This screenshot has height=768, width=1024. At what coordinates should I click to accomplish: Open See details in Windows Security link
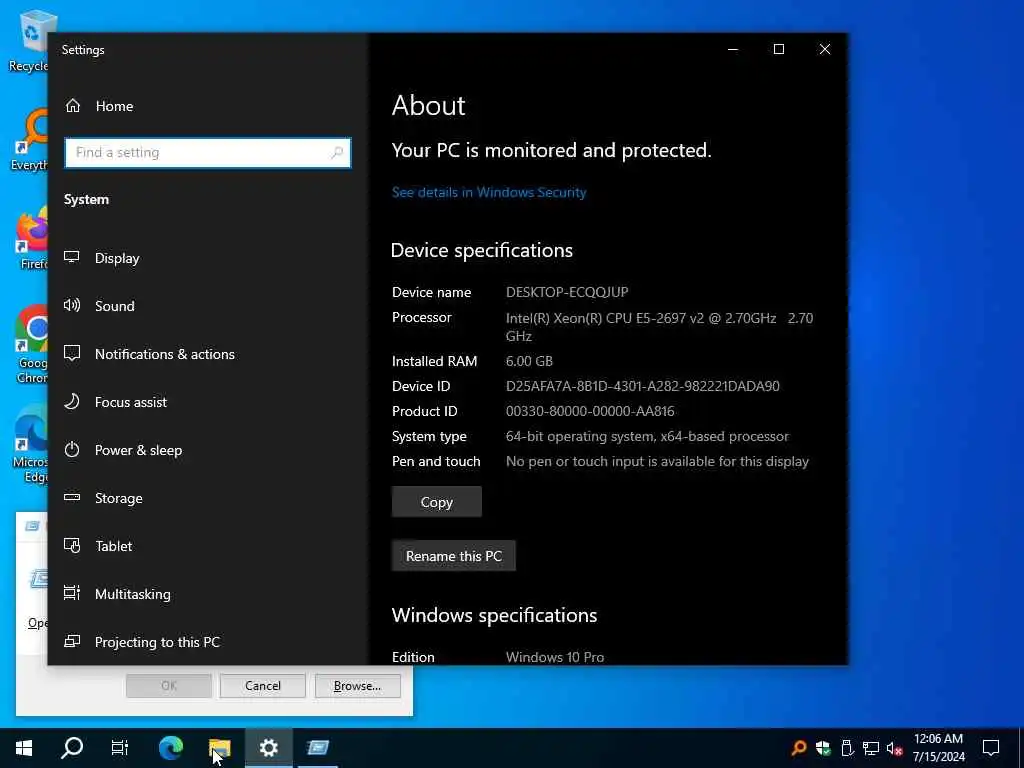tap(489, 192)
